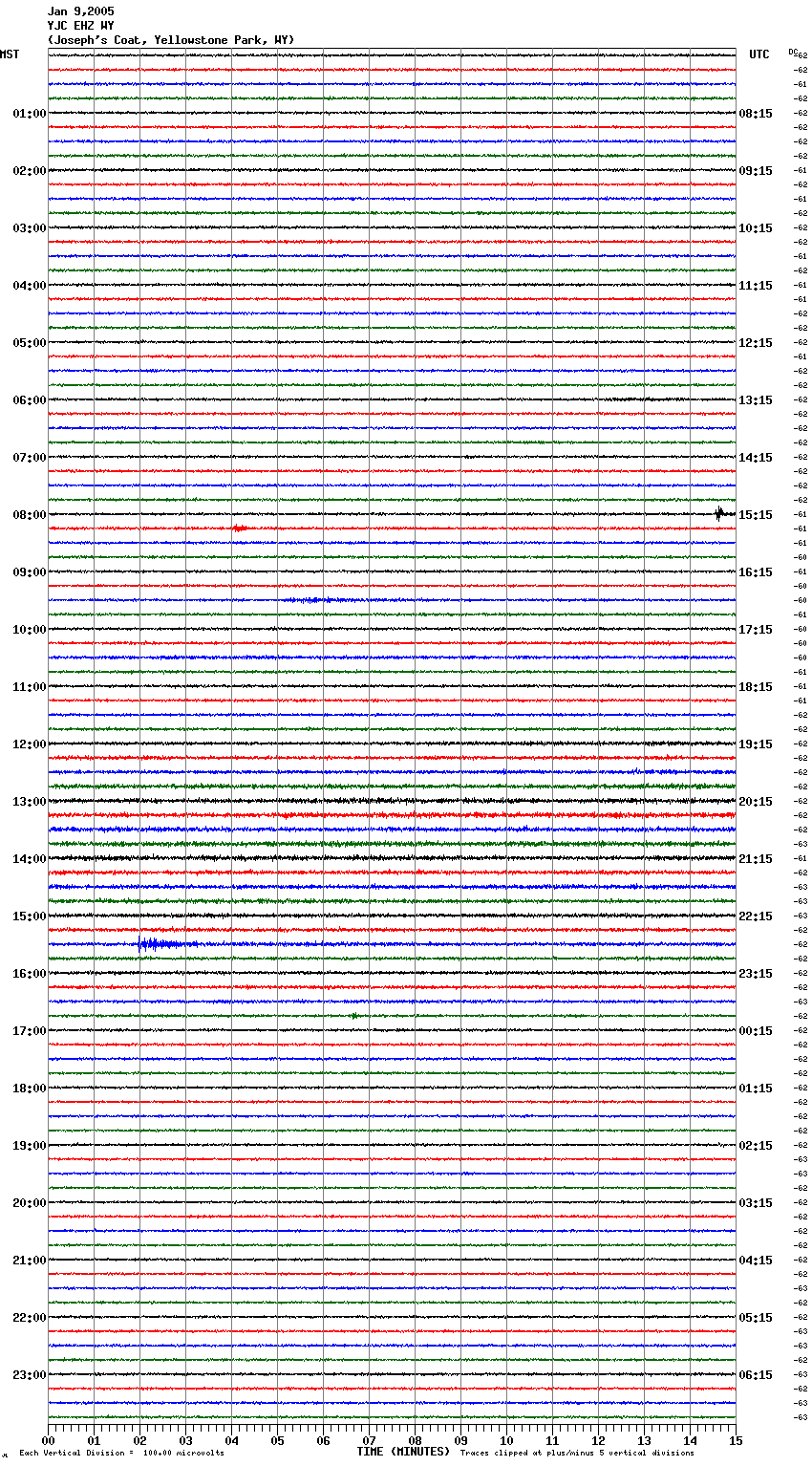812x1466 pixels.
Task: Click the small green event above the 17:00 MST trace
Action: [x=353, y=1016]
